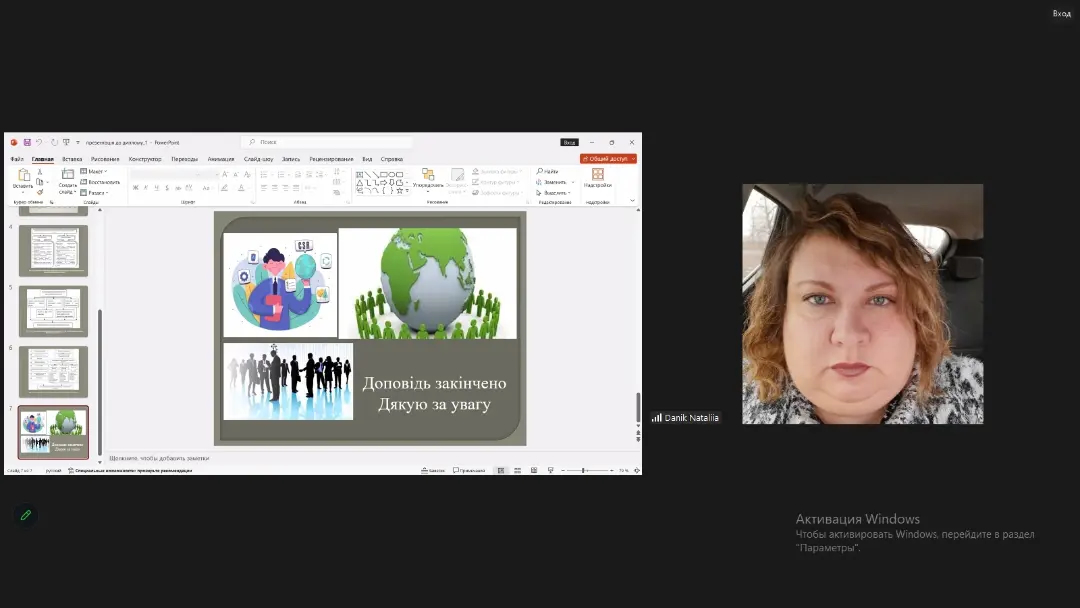This screenshot has width=1080, height=608.
Task: Click the Общий доступ share button
Action: [608, 159]
